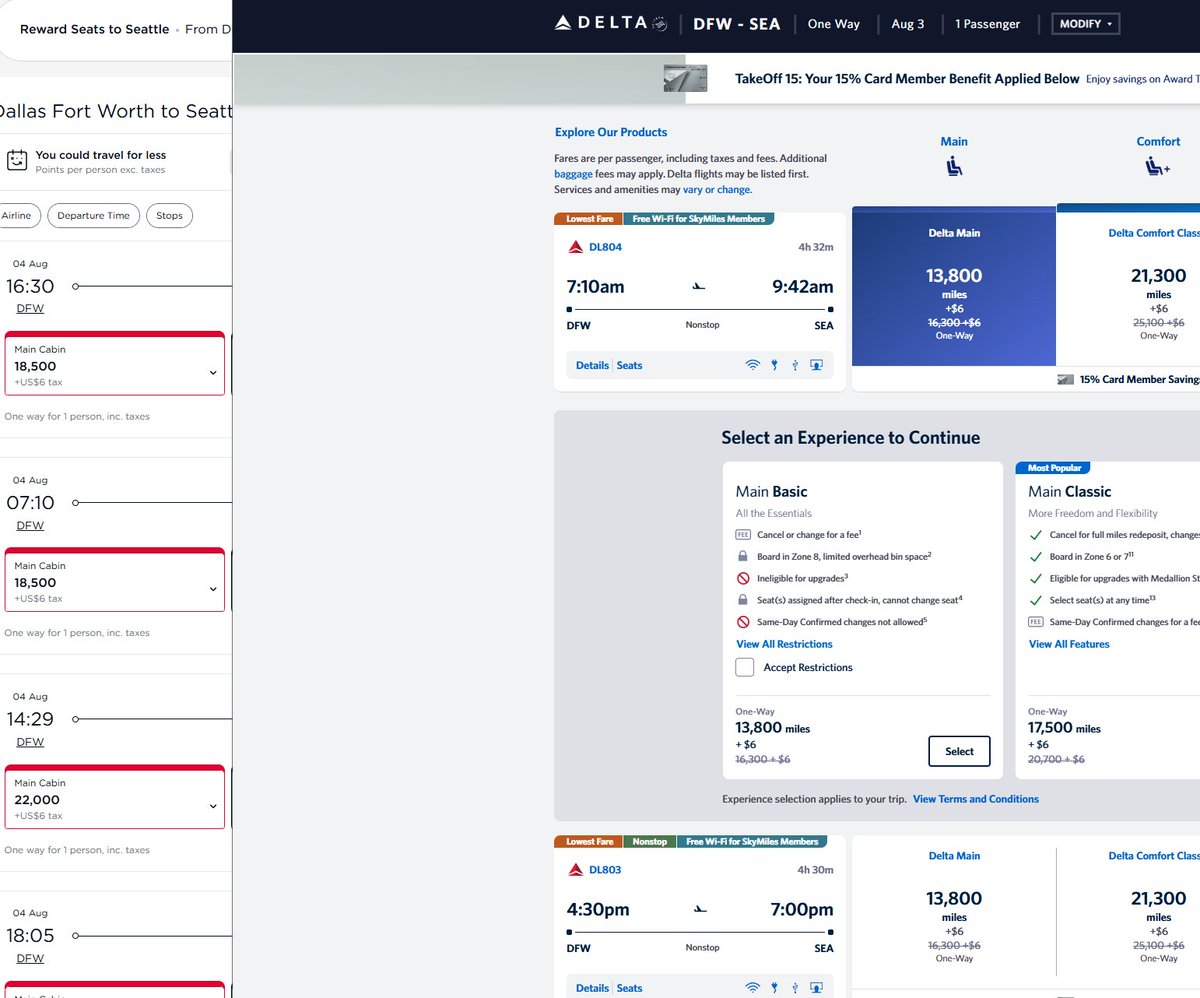Select the Comfort column header
This screenshot has width=1200, height=998.
tap(1158, 142)
